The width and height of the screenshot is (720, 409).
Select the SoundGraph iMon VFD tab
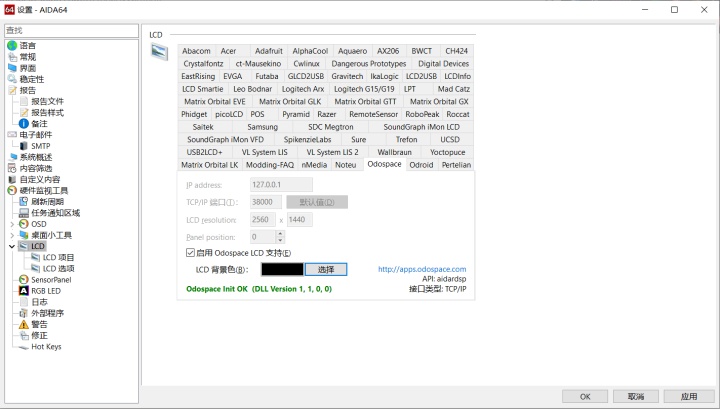[225, 140]
